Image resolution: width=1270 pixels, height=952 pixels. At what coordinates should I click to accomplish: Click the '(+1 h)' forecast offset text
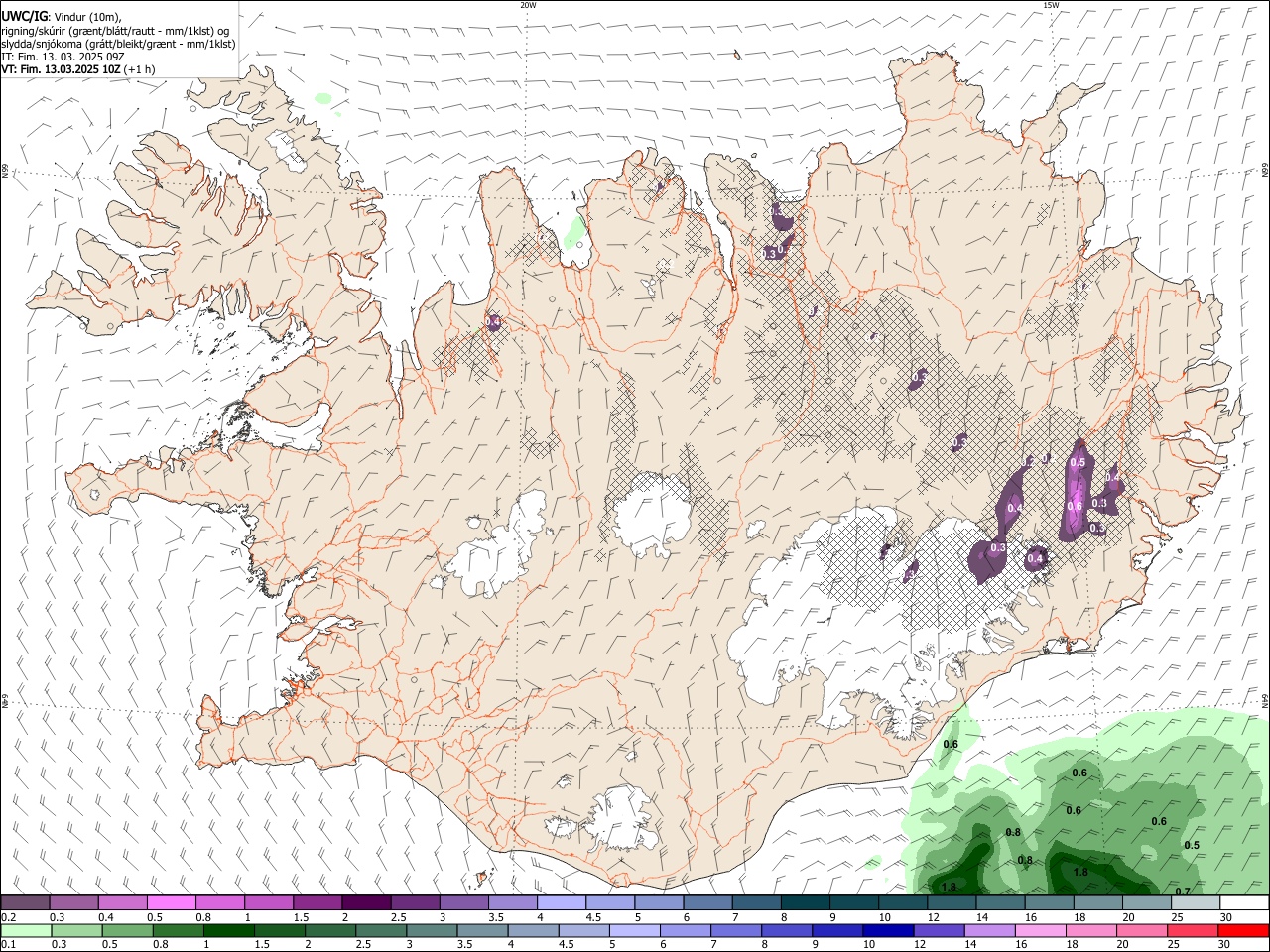pyautogui.click(x=140, y=69)
